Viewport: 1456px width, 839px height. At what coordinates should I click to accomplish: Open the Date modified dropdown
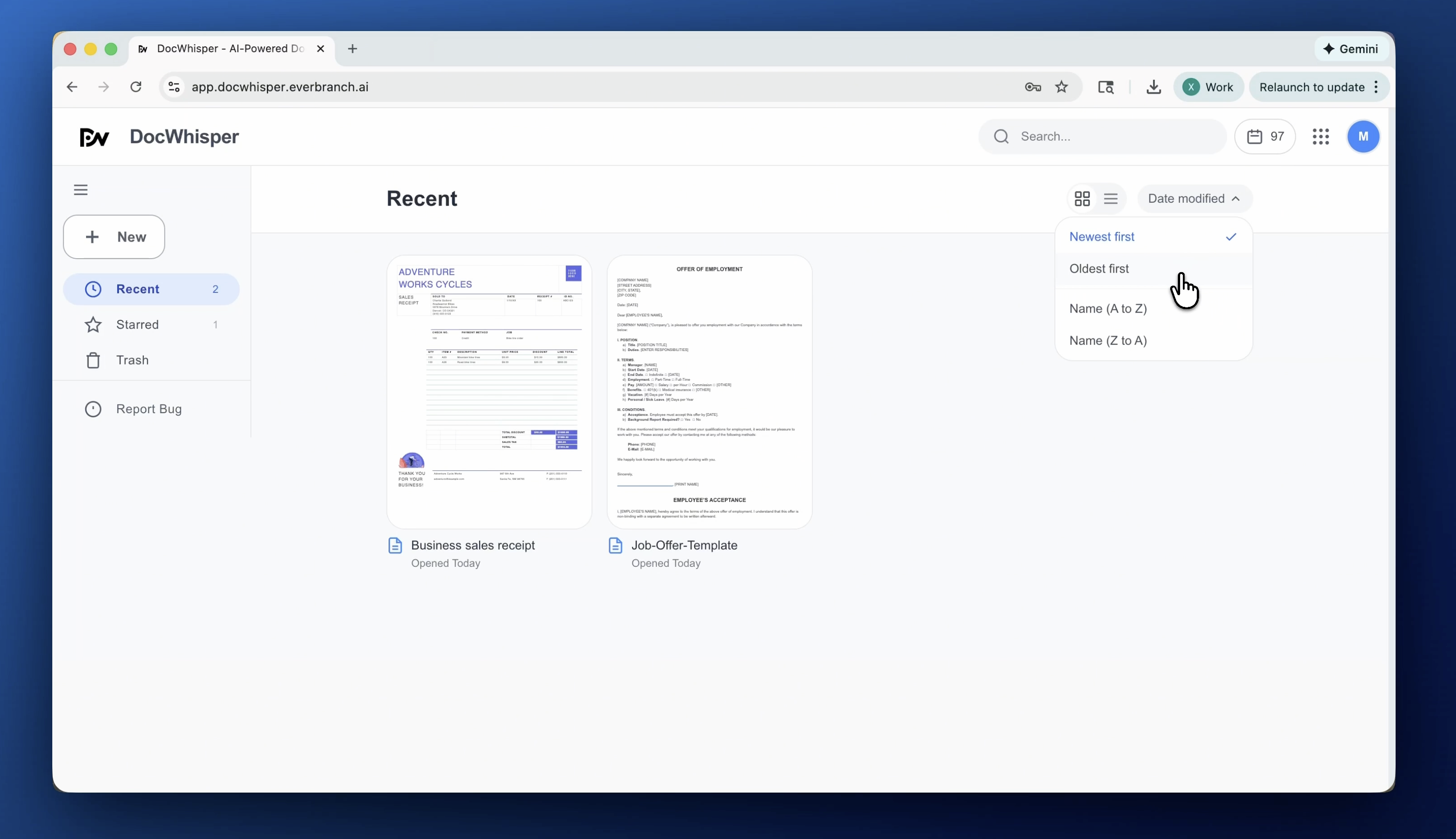click(x=1193, y=198)
